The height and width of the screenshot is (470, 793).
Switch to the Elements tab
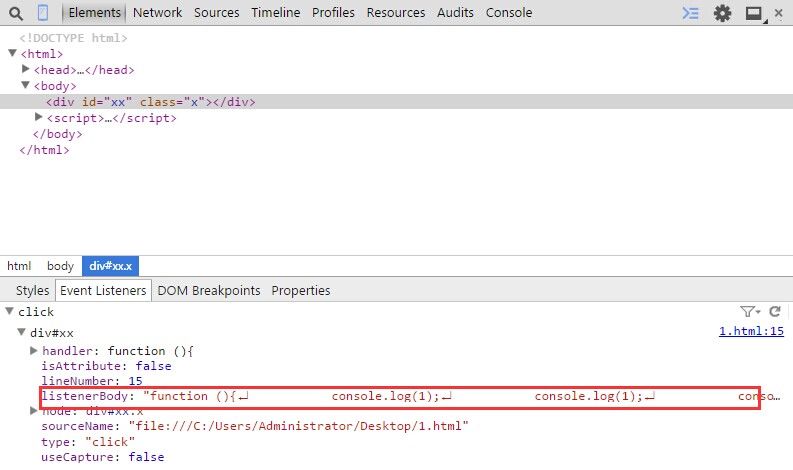[x=95, y=13]
